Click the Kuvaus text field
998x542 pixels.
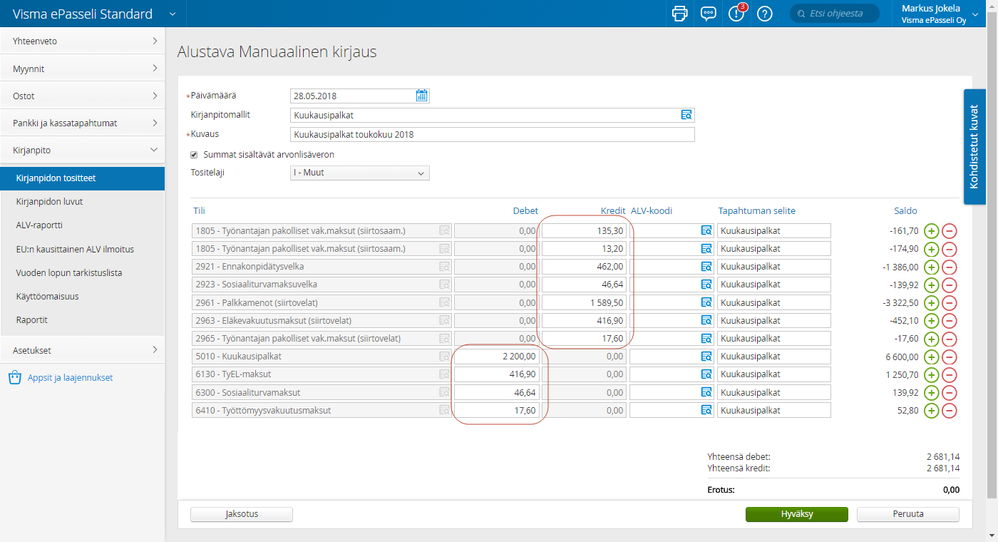point(491,134)
